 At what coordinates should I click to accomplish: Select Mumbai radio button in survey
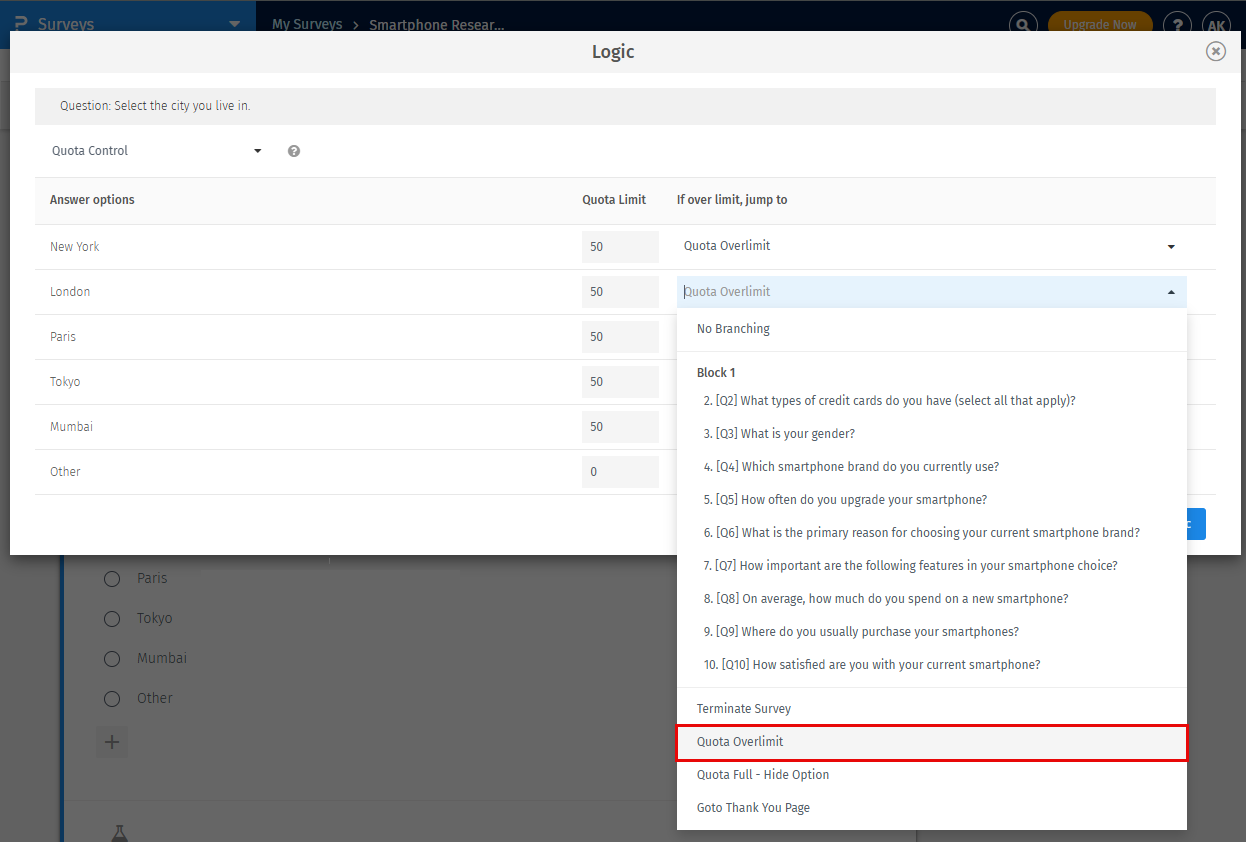112,659
